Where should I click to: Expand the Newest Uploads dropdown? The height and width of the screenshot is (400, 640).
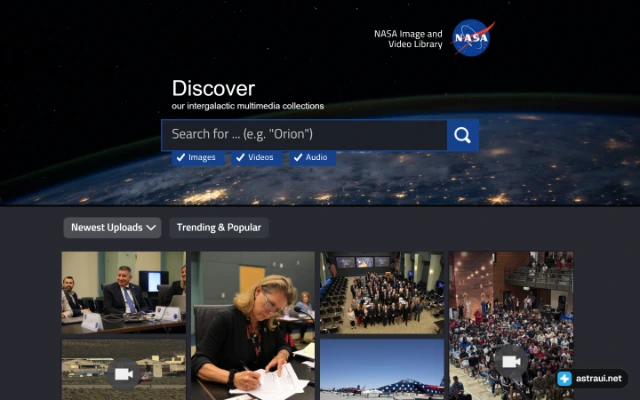pos(112,227)
